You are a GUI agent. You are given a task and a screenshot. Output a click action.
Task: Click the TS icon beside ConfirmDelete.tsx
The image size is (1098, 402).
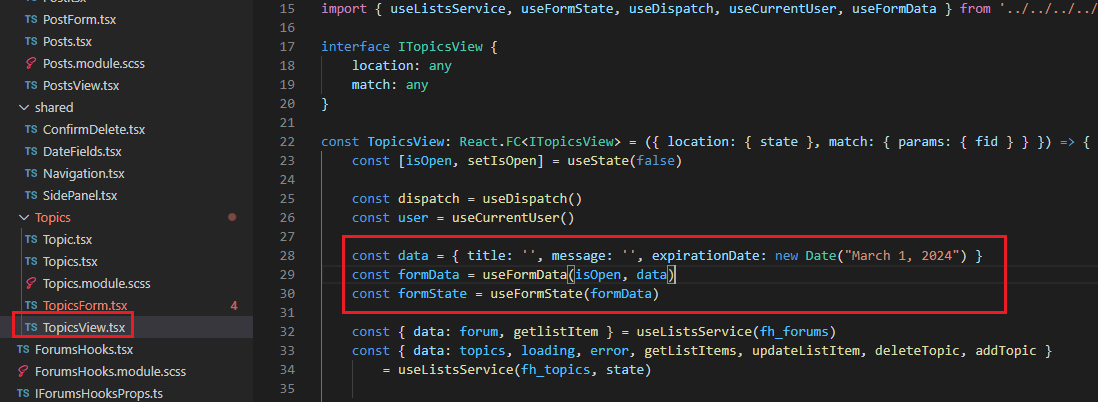30,130
